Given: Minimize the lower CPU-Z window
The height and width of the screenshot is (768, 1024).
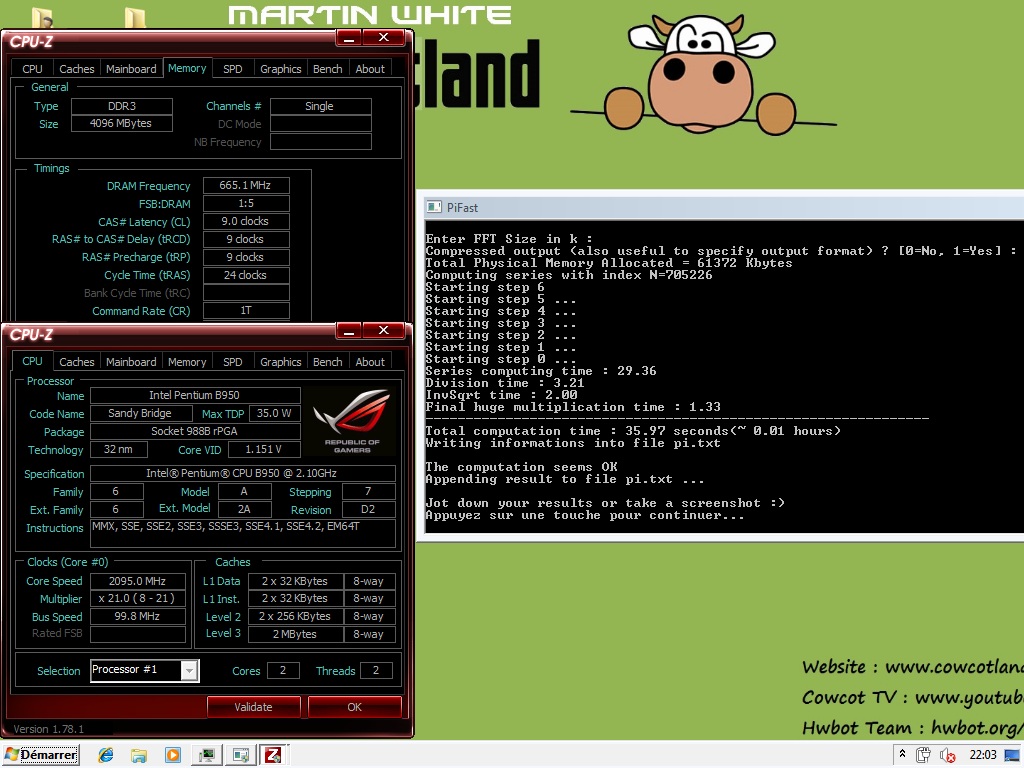Looking at the screenshot, I should click(x=349, y=331).
